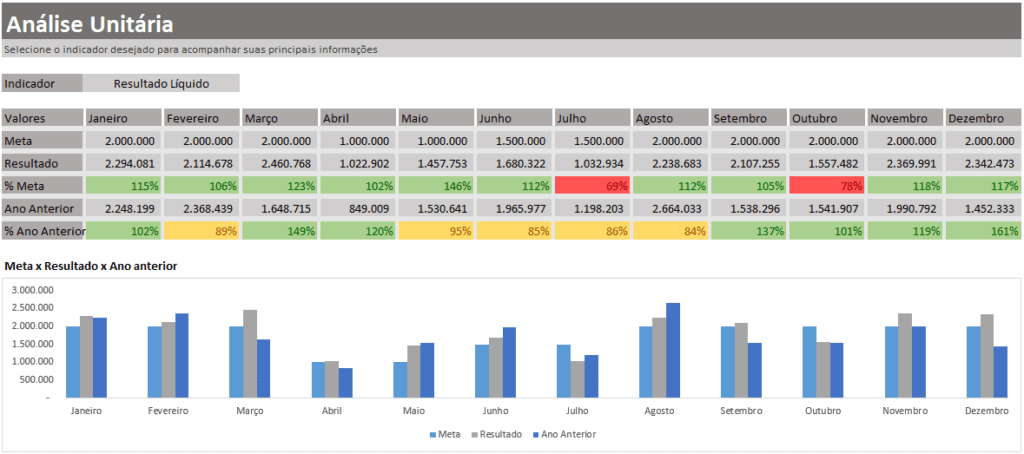Select the Maio column header

436,118
